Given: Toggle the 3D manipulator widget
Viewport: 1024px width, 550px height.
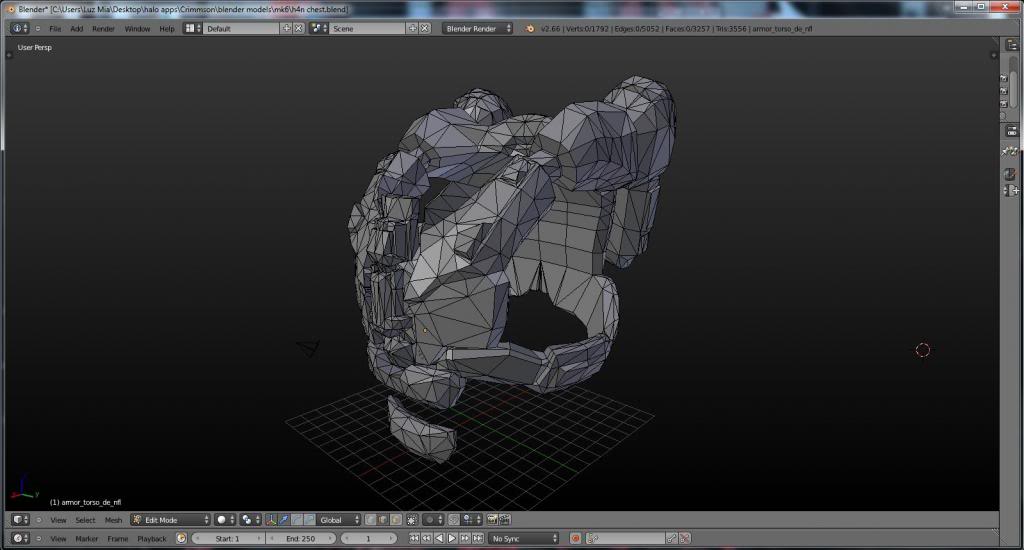Looking at the screenshot, I should (x=270, y=520).
